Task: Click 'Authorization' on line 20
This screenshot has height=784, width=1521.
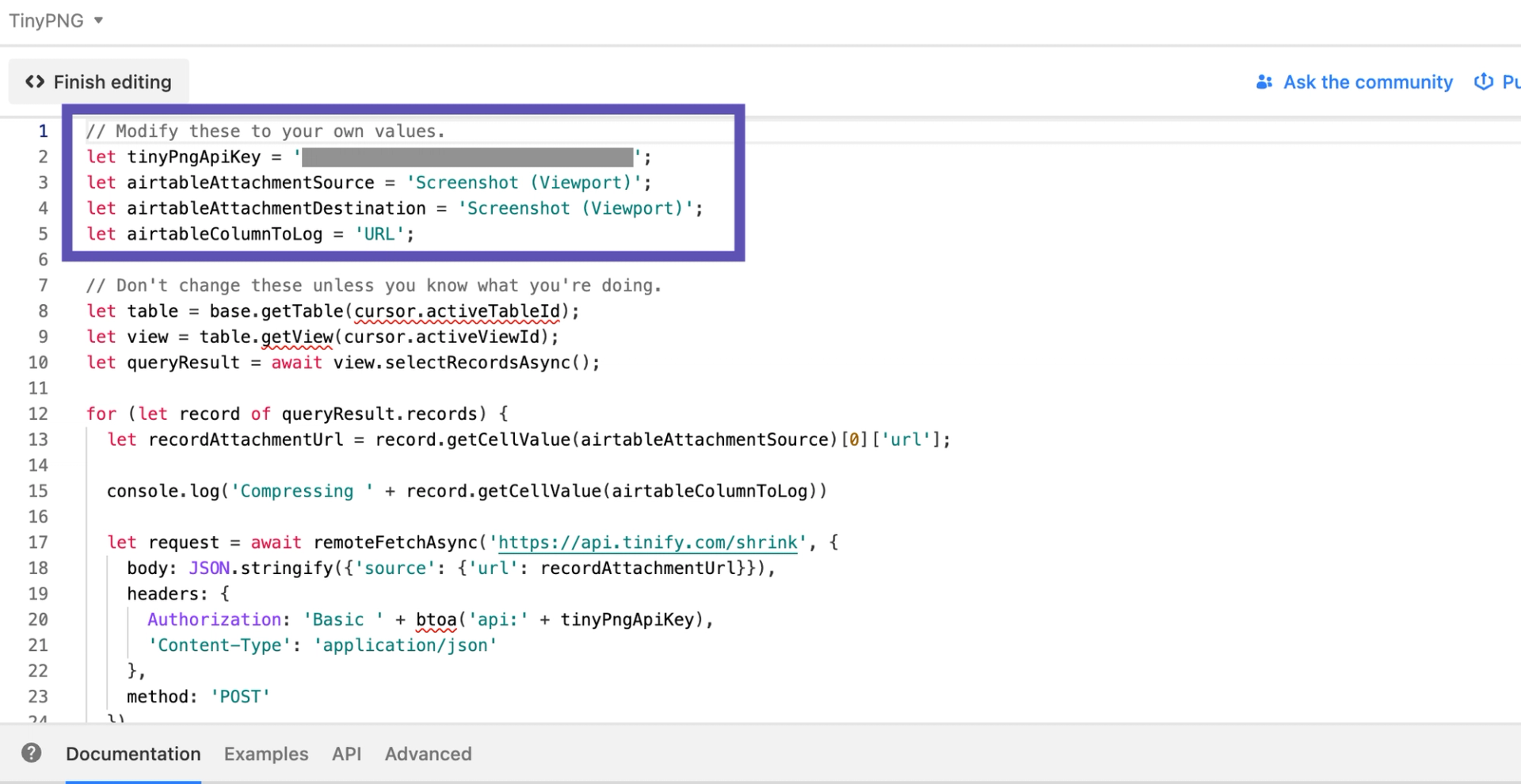Action: click(214, 620)
